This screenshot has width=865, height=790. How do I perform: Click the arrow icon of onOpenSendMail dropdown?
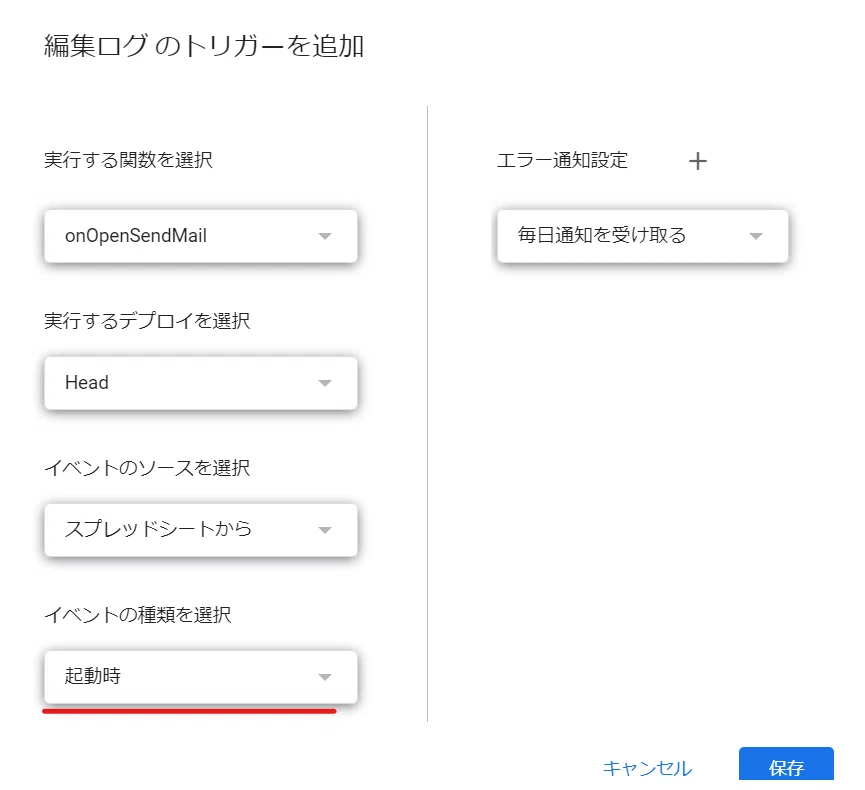[x=325, y=236]
